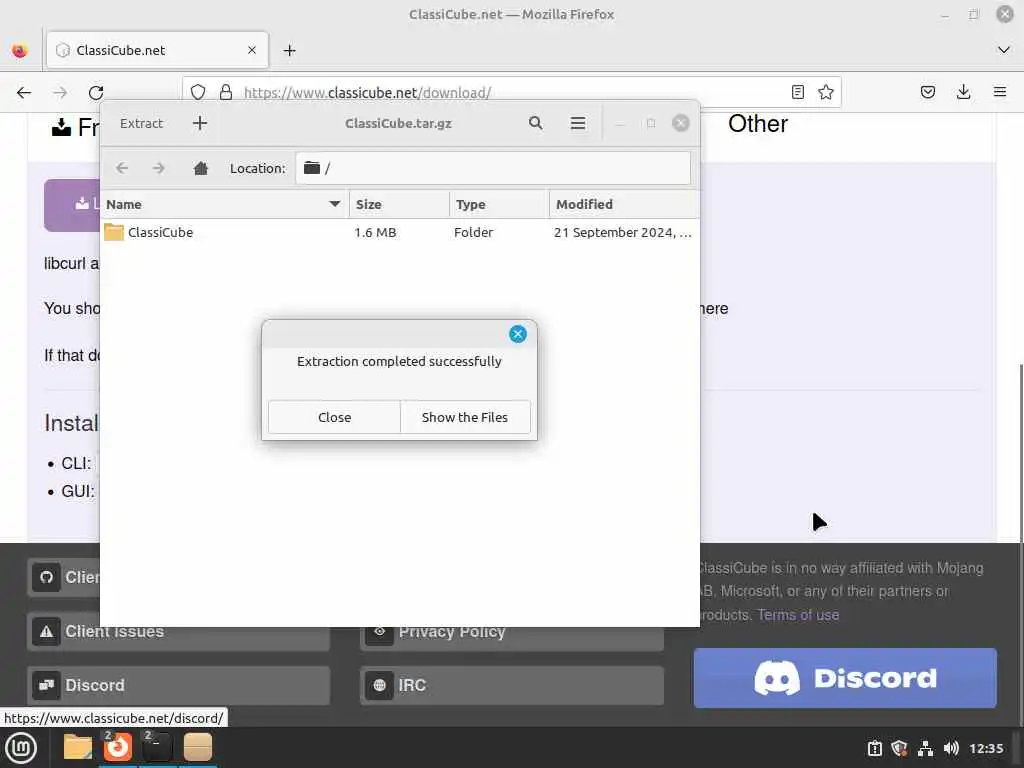
Task: Open a new Firefox tab
Action: pos(290,50)
